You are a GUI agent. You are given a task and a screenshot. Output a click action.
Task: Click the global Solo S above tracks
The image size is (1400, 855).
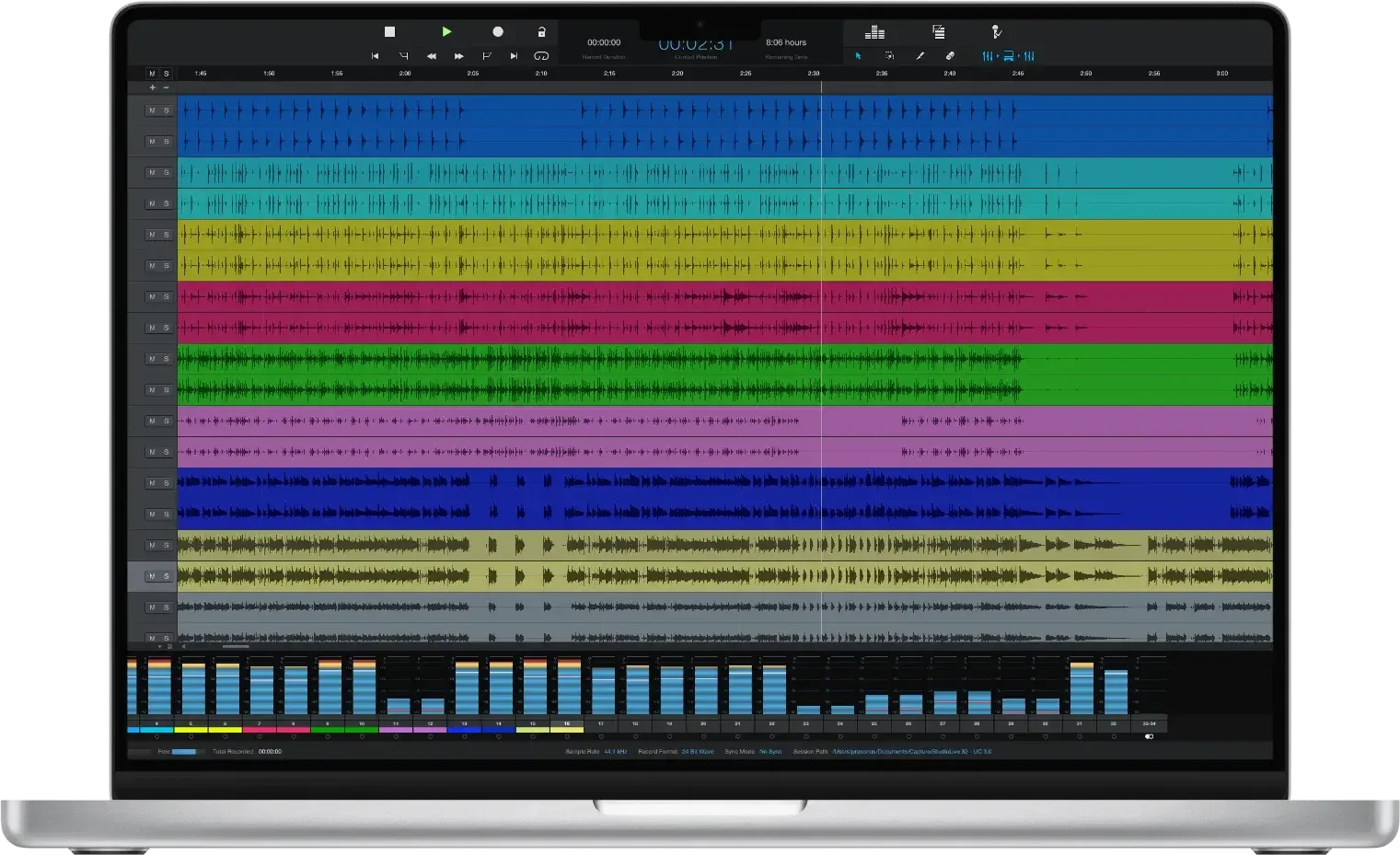(x=167, y=74)
